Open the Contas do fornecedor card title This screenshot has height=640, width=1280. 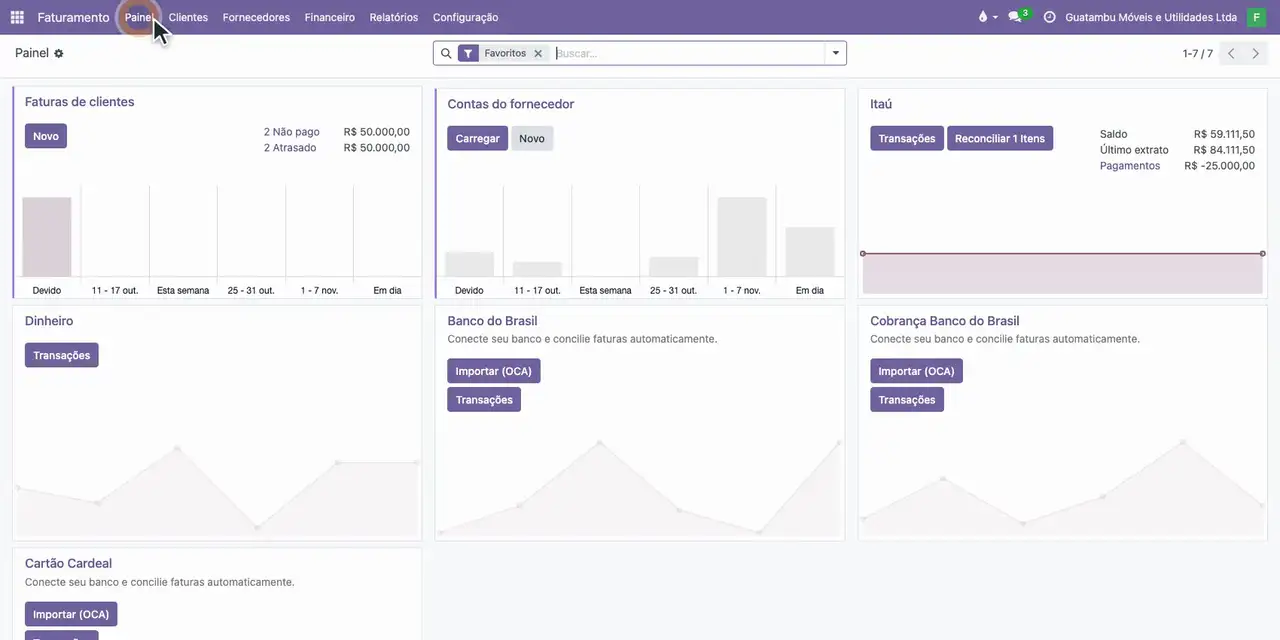(511, 104)
